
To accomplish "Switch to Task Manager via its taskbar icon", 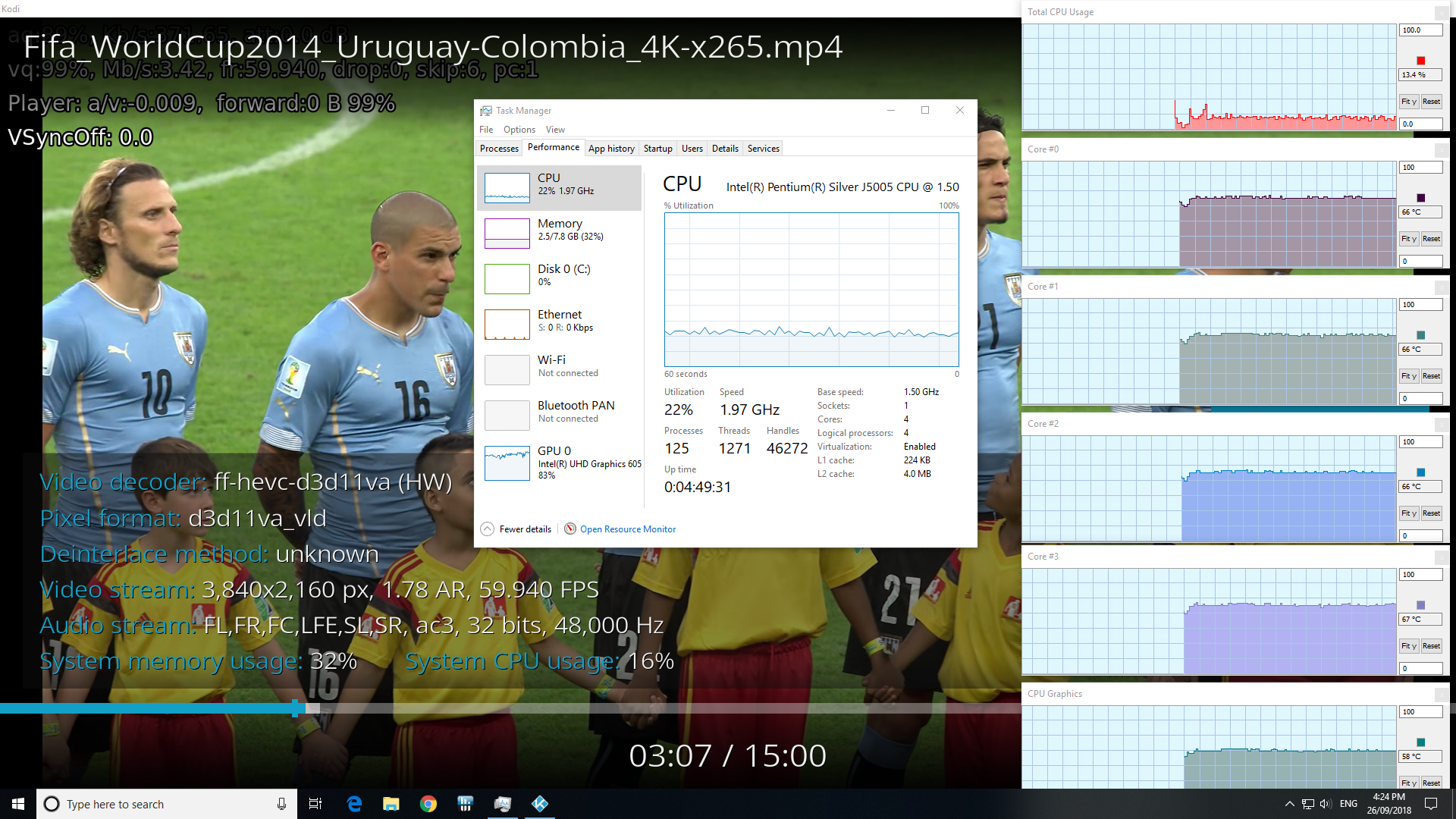I will pyautogui.click(x=502, y=804).
